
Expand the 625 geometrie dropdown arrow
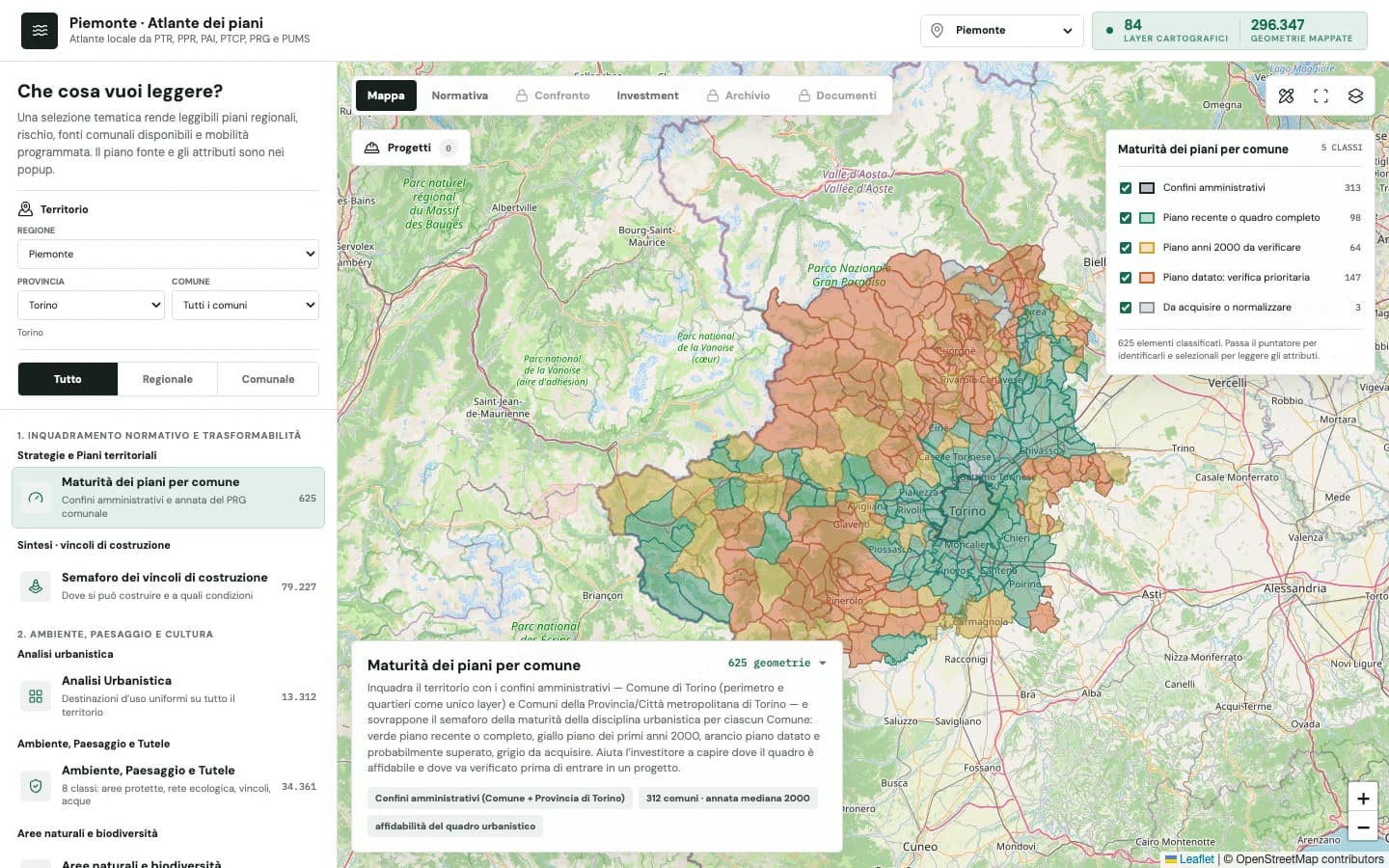click(x=823, y=664)
